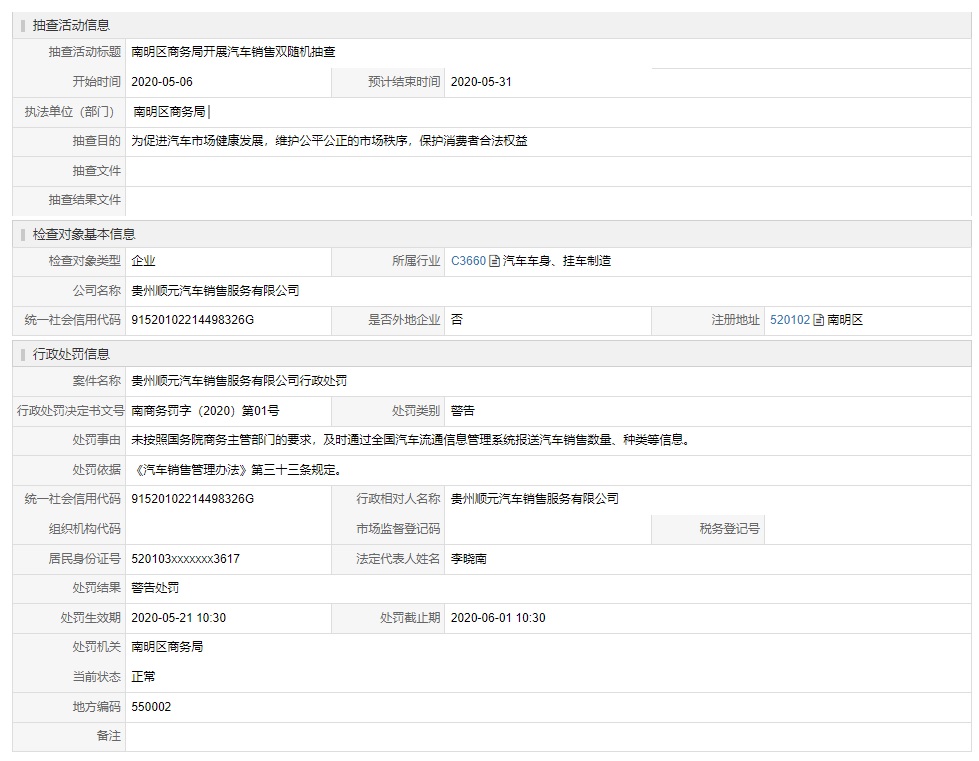This screenshot has width=979, height=761.
Task: Select legal representative name 李晓南
Action: tap(469, 559)
